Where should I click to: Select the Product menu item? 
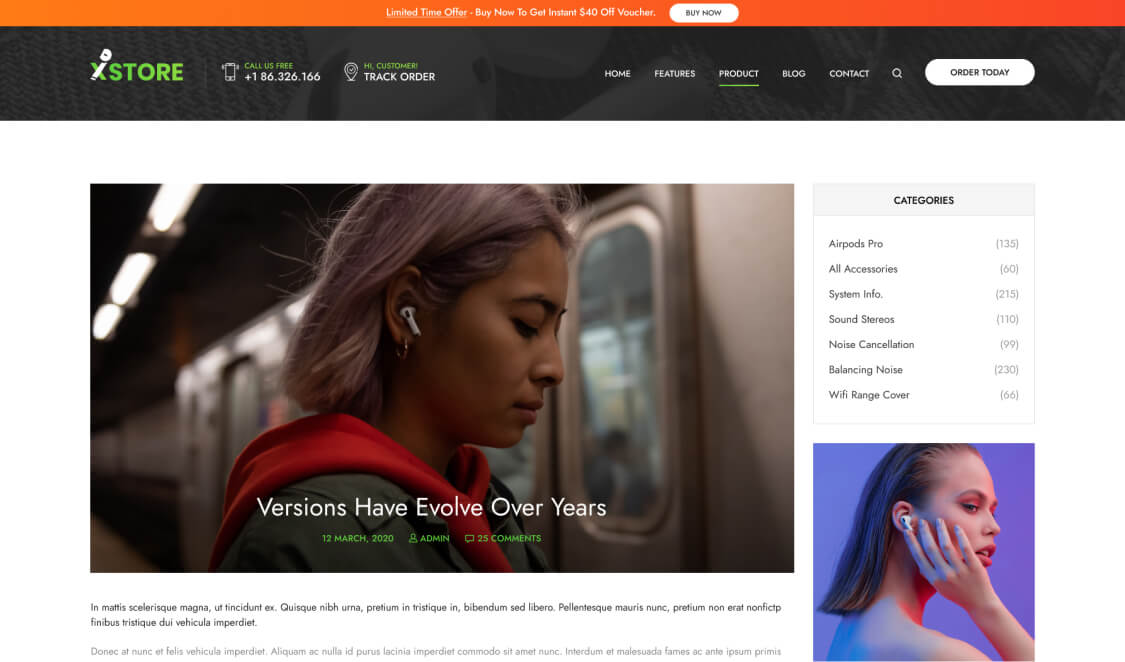[738, 73]
